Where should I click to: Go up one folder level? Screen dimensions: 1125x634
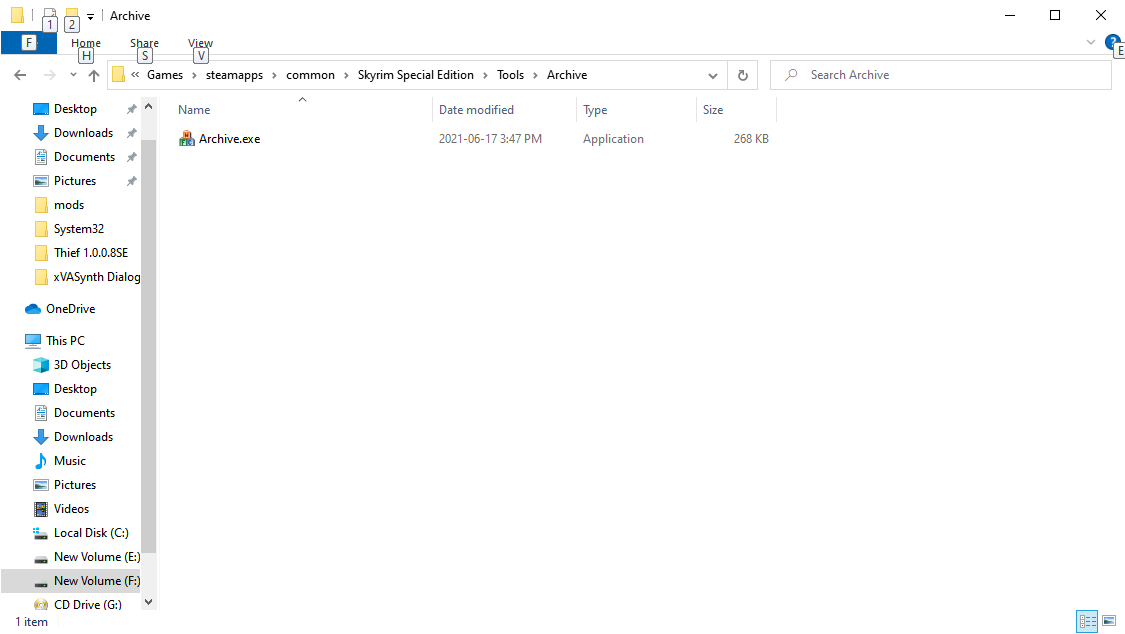coord(93,75)
